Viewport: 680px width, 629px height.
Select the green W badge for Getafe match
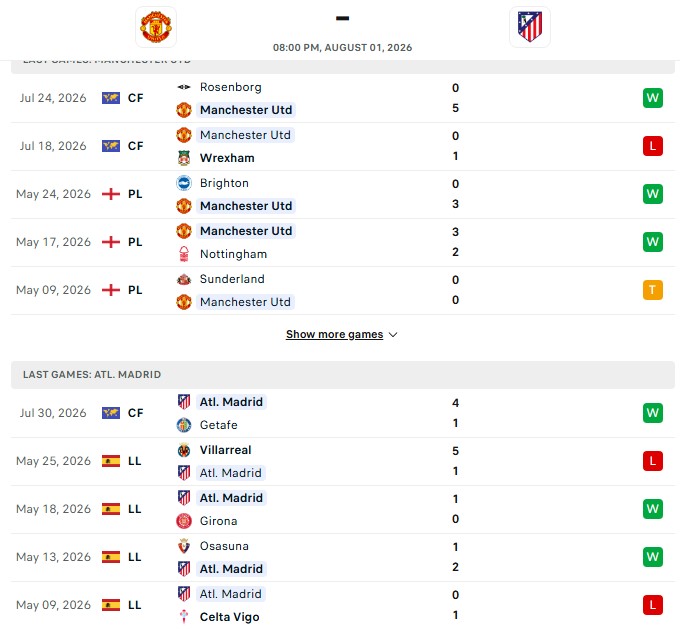pyautogui.click(x=652, y=413)
